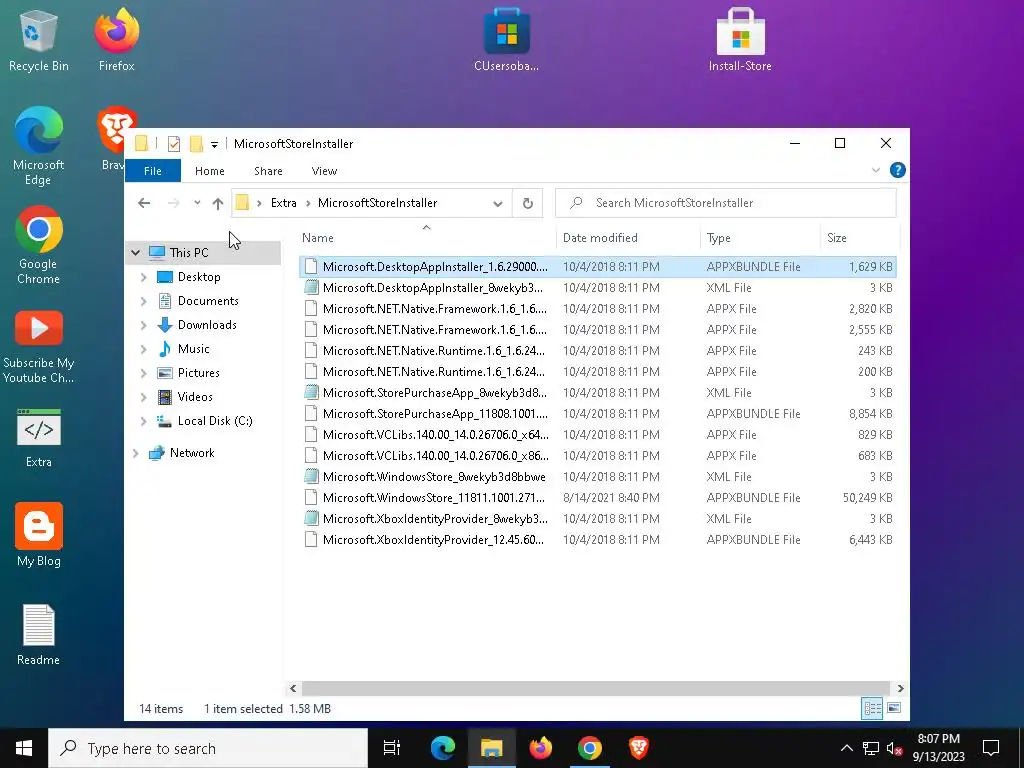Expand the Documents tree node
Image resolution: width=1024 pixels, height=768 pixels.
point(144,301)
